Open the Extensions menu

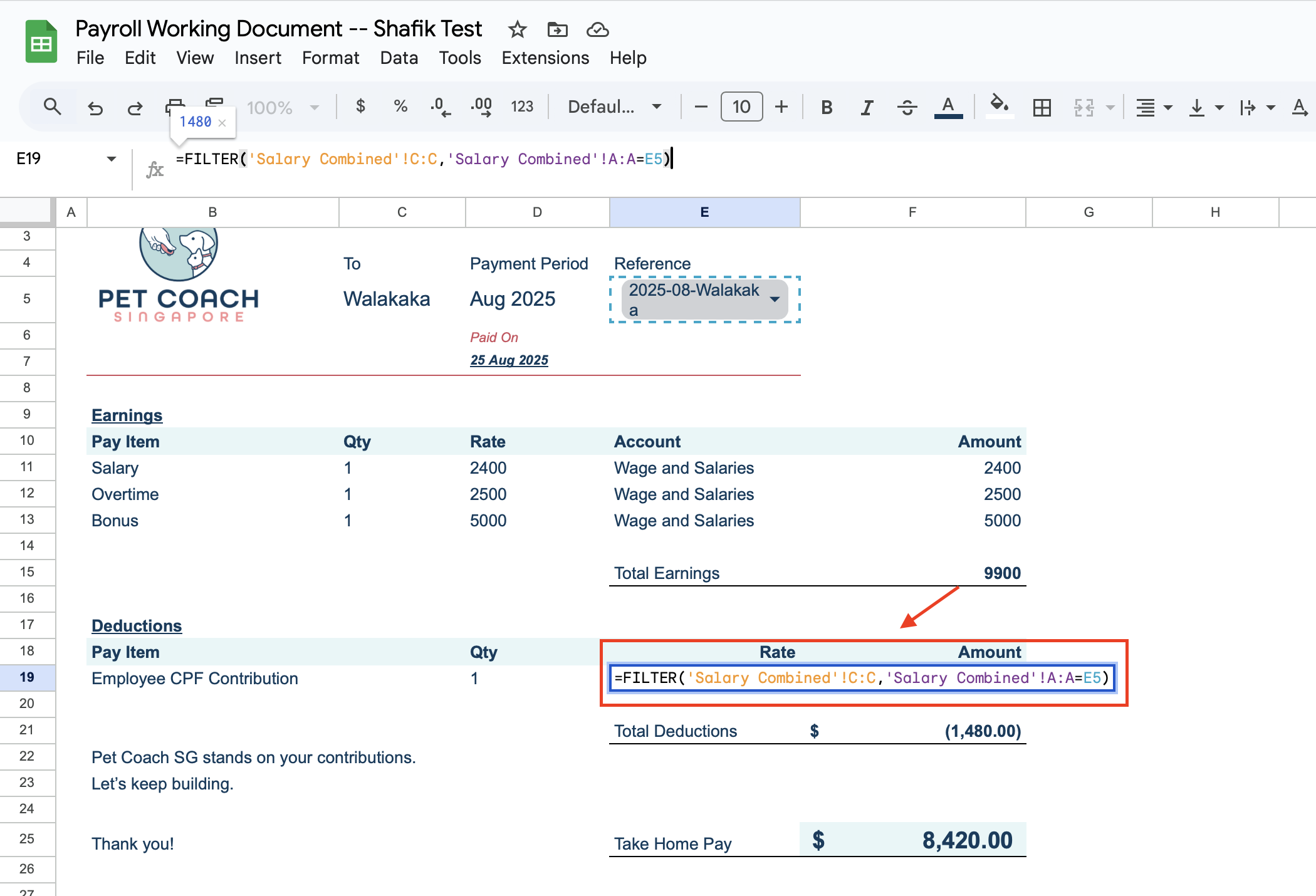(x=545, y=58)
